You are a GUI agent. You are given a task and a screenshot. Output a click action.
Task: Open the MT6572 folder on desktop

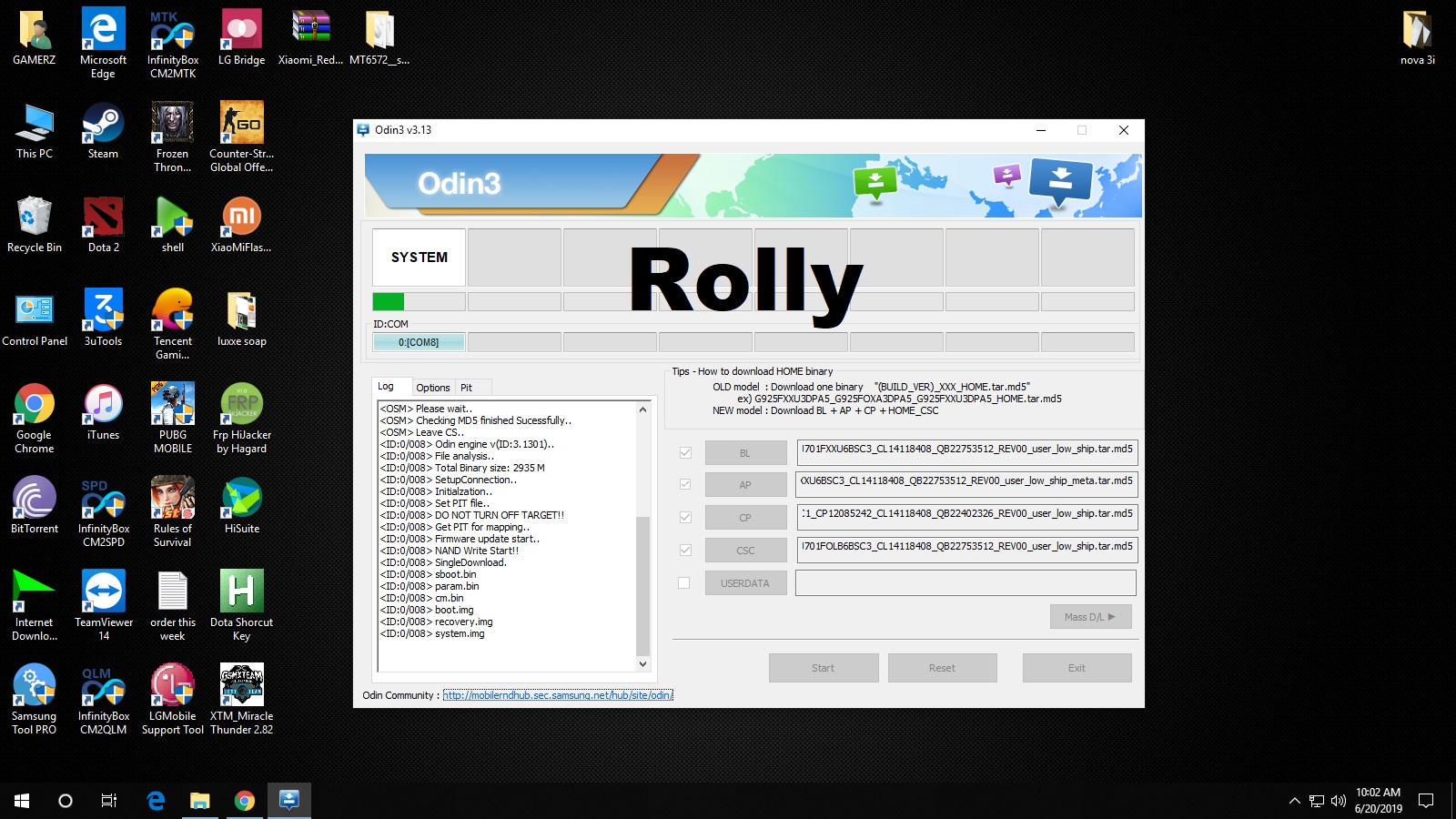379,37
